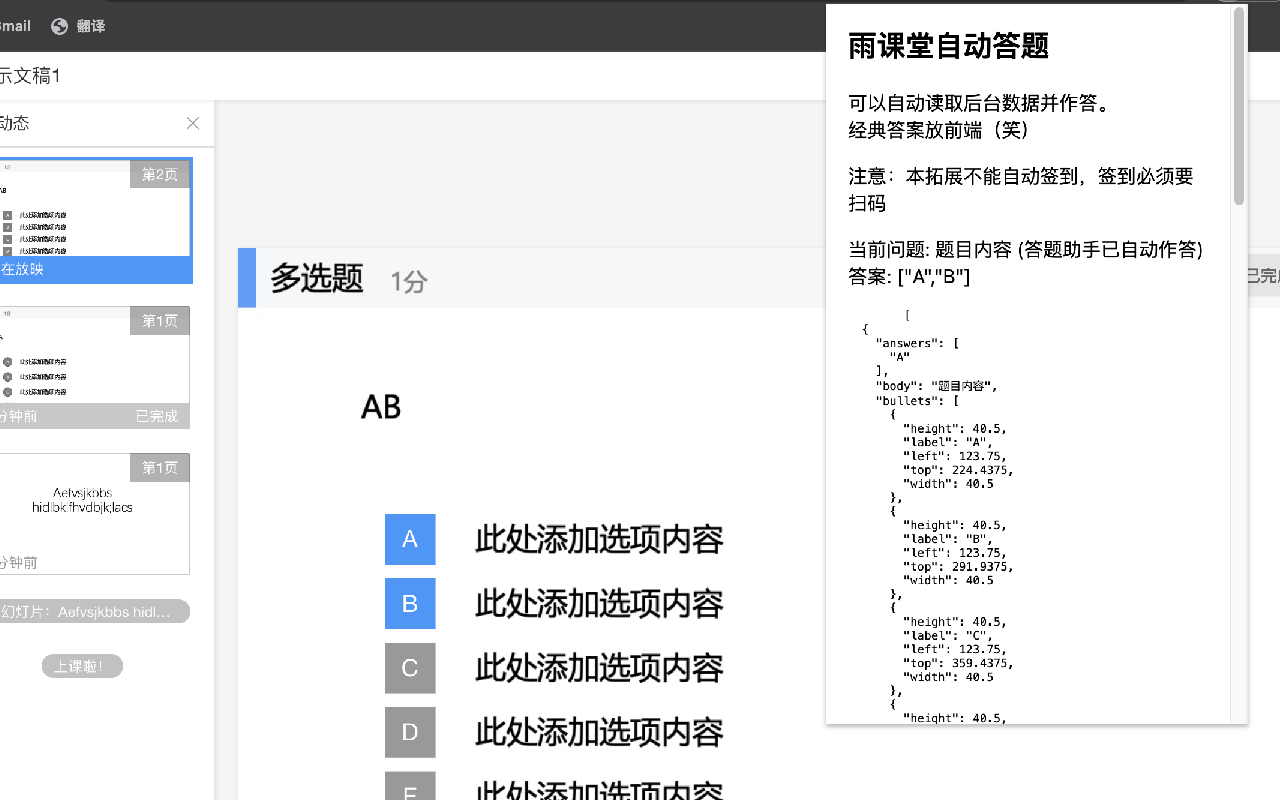Click the "body": "题目内容" JSON line
This screenshot has width=1280, height=800.
tap(937, 385)
